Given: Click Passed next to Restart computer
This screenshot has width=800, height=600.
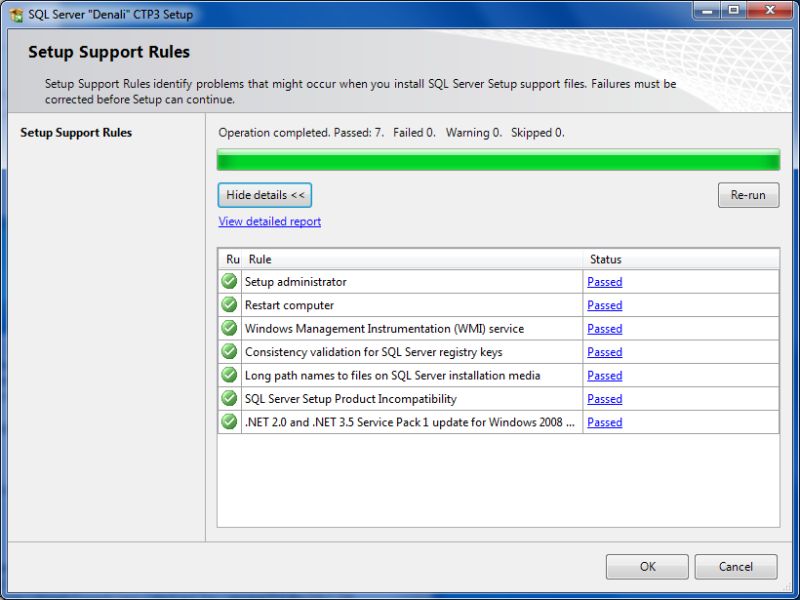Looking at the screenshot, I should point(604,305).
